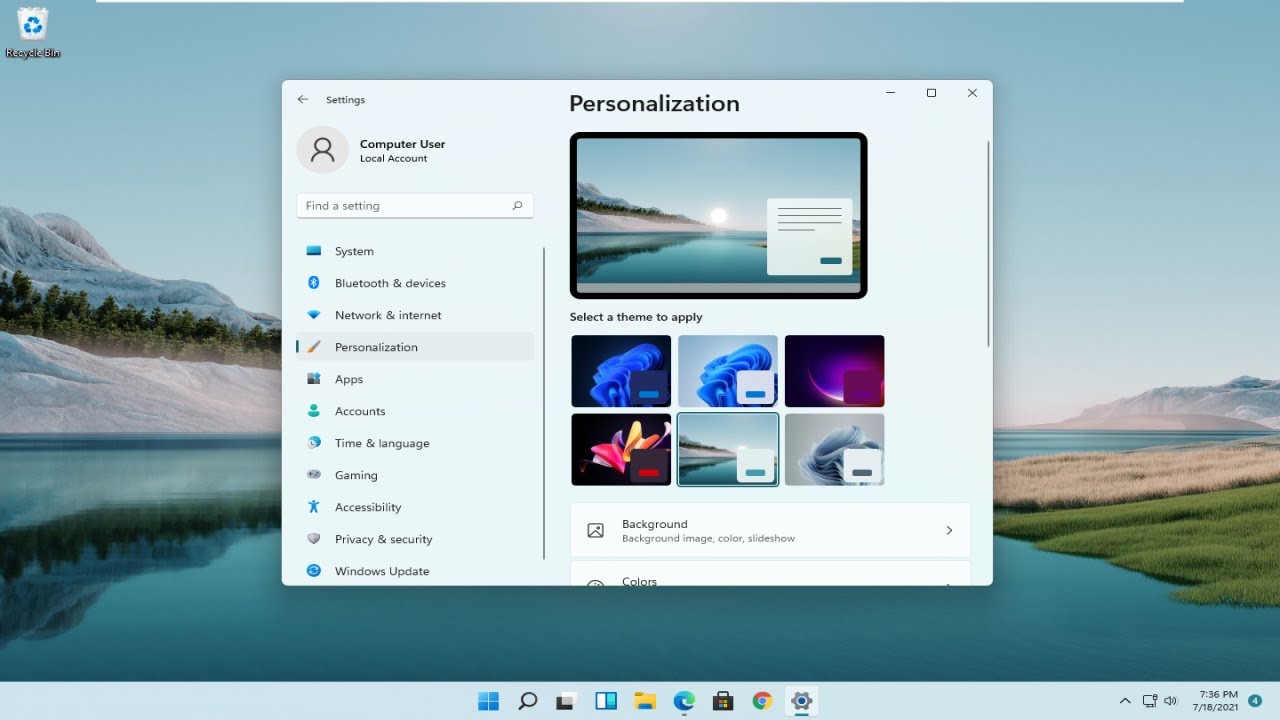Screen dimensions: 1280x720
Task: Open the System settings page
Action: (x=415, y=251)
